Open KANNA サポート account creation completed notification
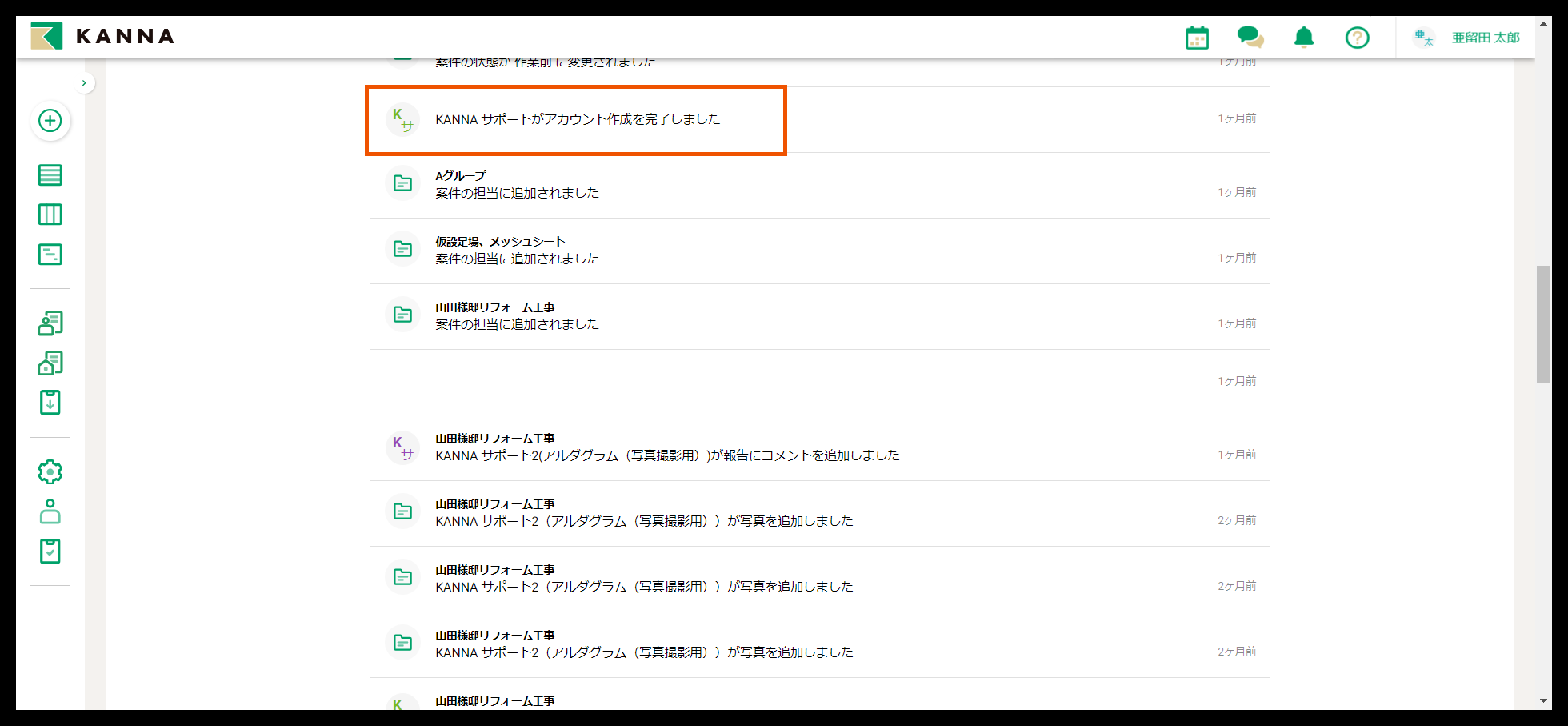 point(577,120)
